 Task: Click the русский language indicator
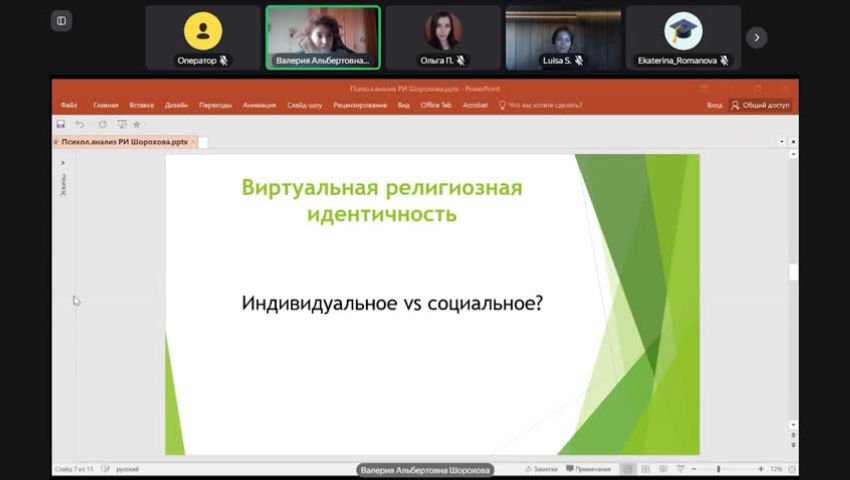[127, 469]
